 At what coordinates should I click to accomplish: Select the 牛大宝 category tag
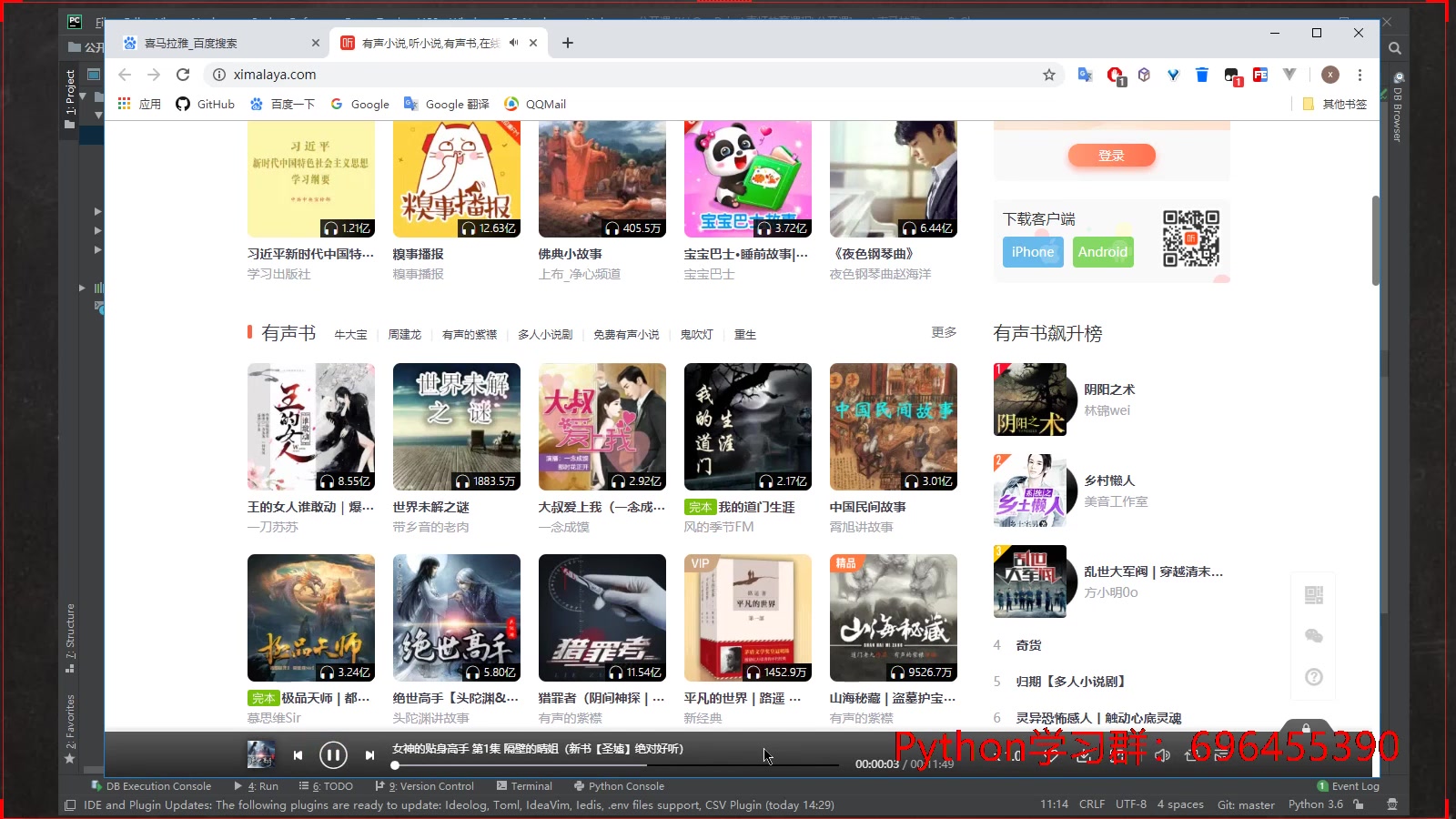(x=350, y=335)
